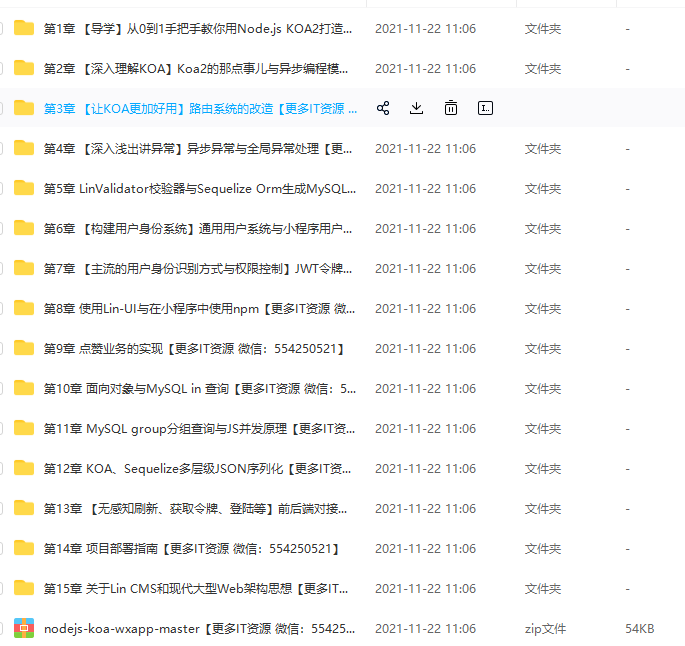Click the folder icon of 第15章 关于Lin CMS

[24, 588]
